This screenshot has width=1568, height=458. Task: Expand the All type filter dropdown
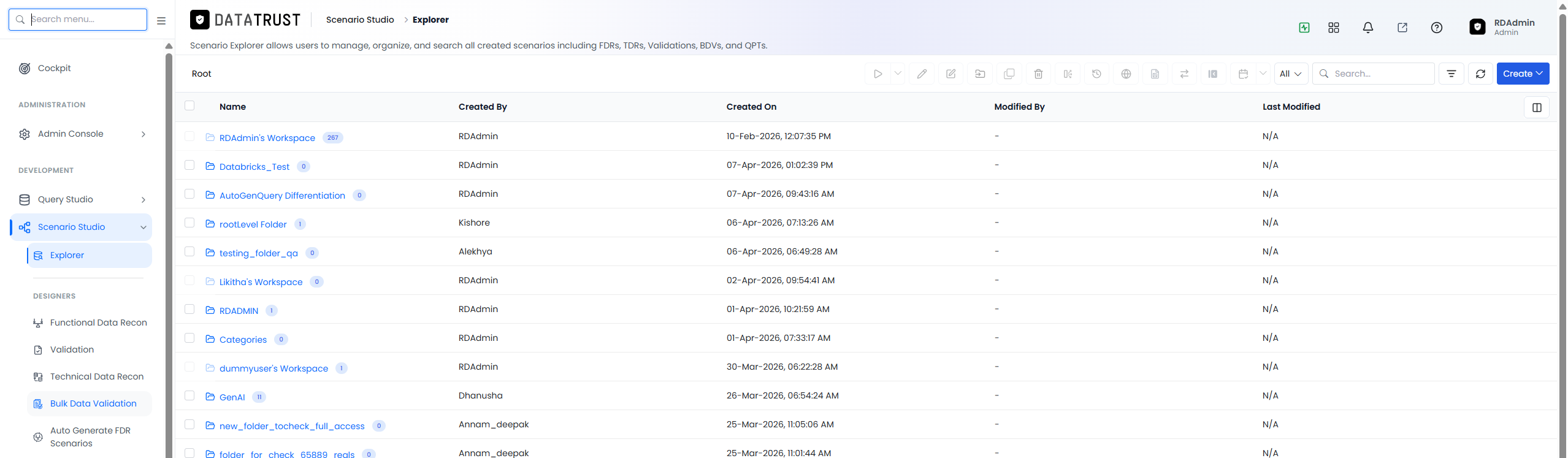(1291, 74)
